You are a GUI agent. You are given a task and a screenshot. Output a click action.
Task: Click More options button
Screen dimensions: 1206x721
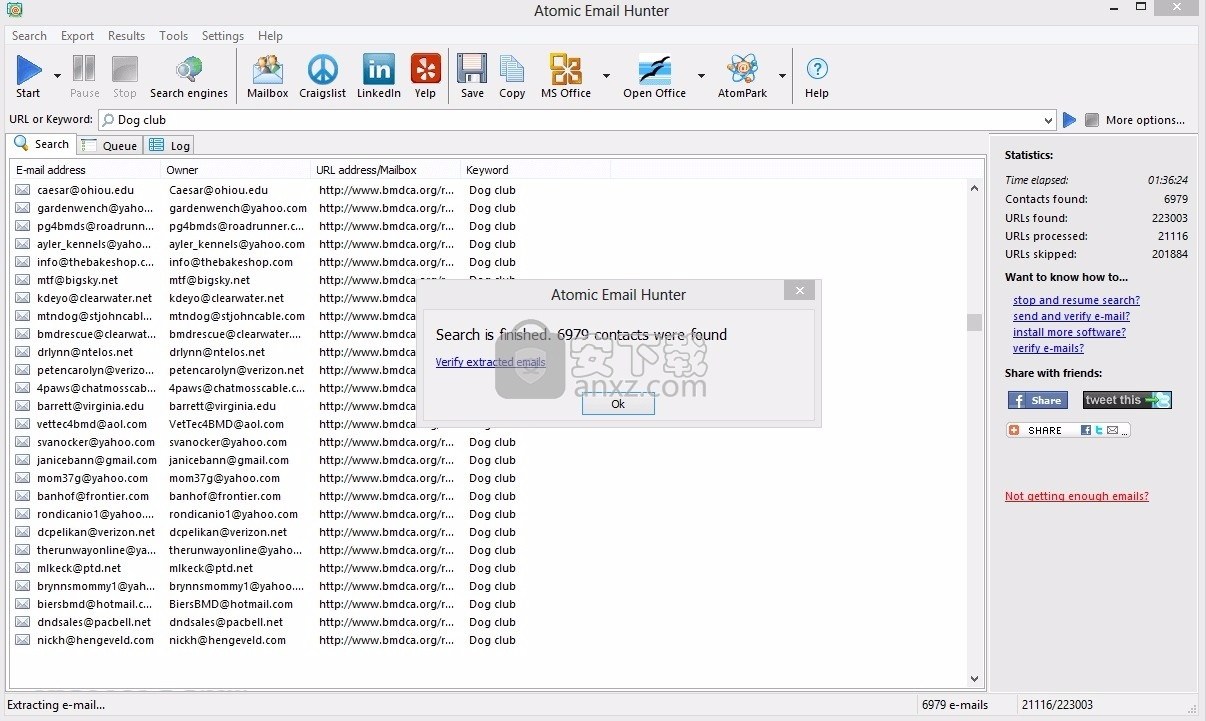tap(1145, 120)
